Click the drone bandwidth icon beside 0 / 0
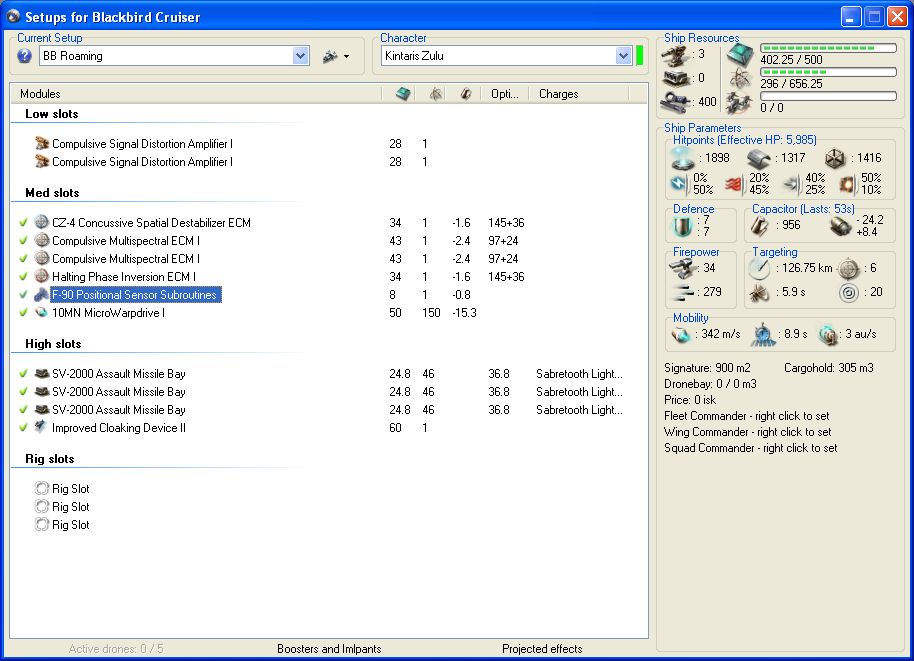Viewport: 914px width, 661px height. [x=739, y=103]
